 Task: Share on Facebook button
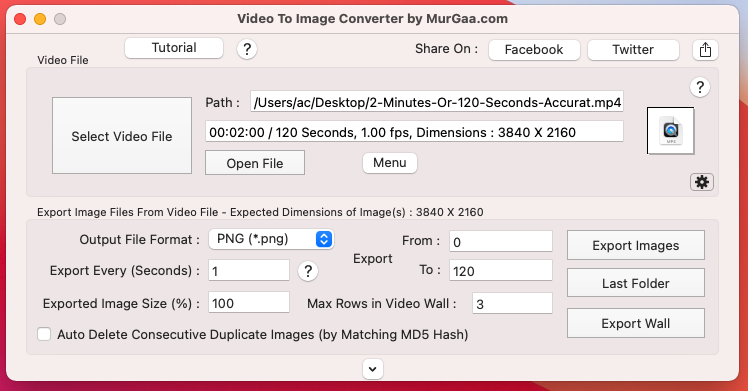(x=534, y=50)
